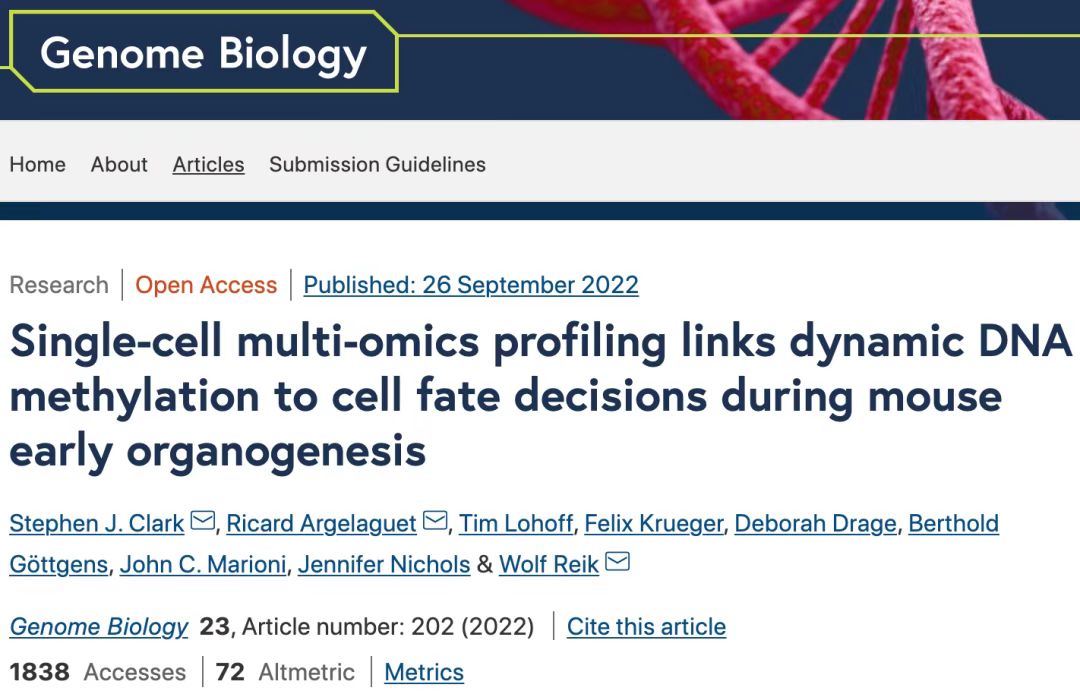The image size is (1080, 694).
Task: Open Wolf Reik author link
Action: (549, 565)
